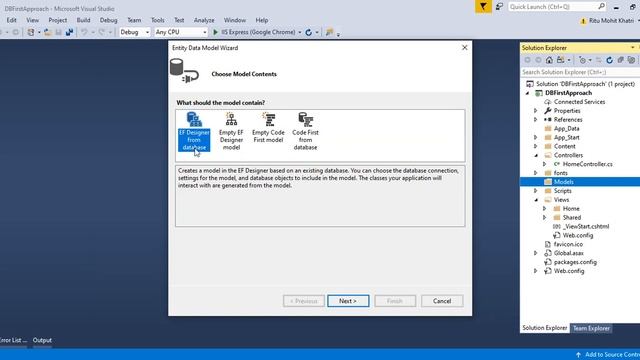Open the Analyze menu
This screenshot has height=360, width=640.
coord(204,20)
